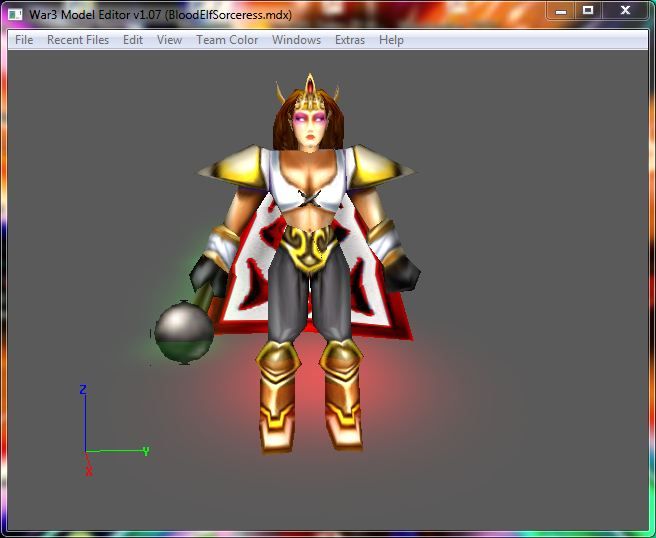Open the Team Color menu
This screenshot has width=656, height=538.
pos(227,40)
